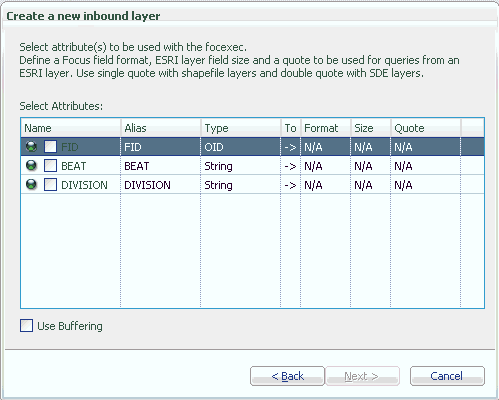This screenshot has height=400, width=499.
Task: Click the Quote N/A cell in DIVISION row
Action: tap(426, 185)
